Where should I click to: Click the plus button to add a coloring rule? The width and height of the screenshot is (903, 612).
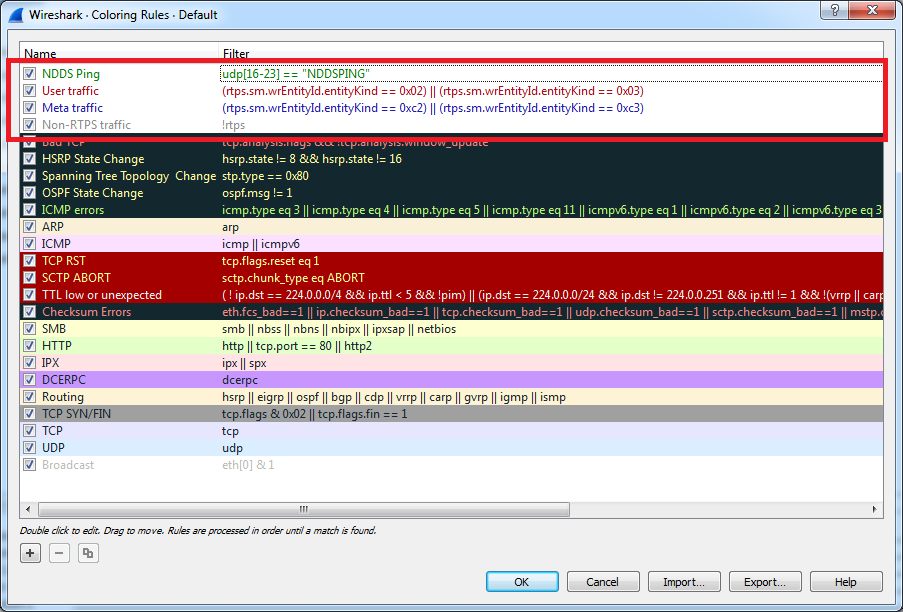tap(30, 553)
